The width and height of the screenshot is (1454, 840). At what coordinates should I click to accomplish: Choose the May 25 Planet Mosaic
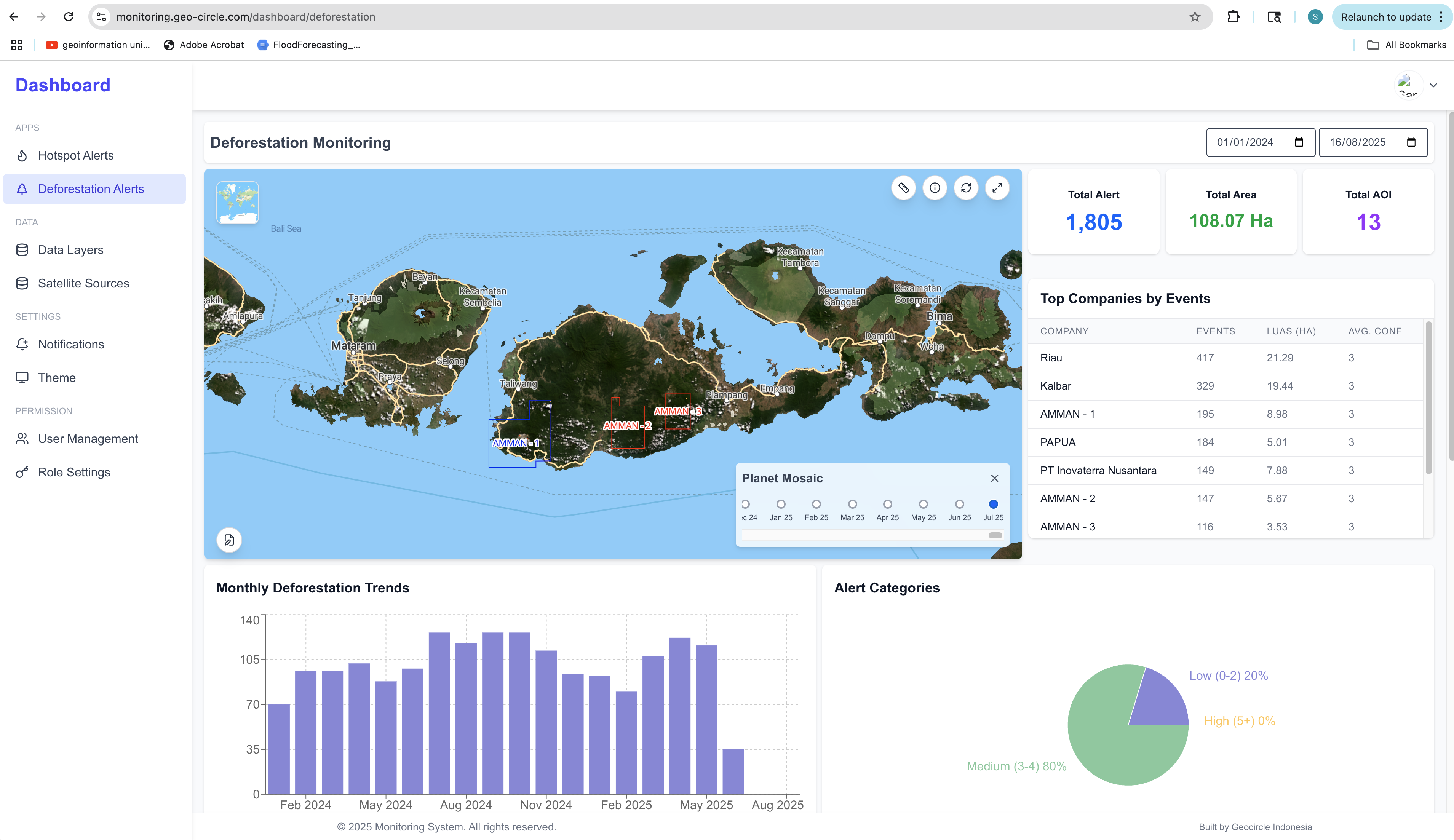(923, 504)
